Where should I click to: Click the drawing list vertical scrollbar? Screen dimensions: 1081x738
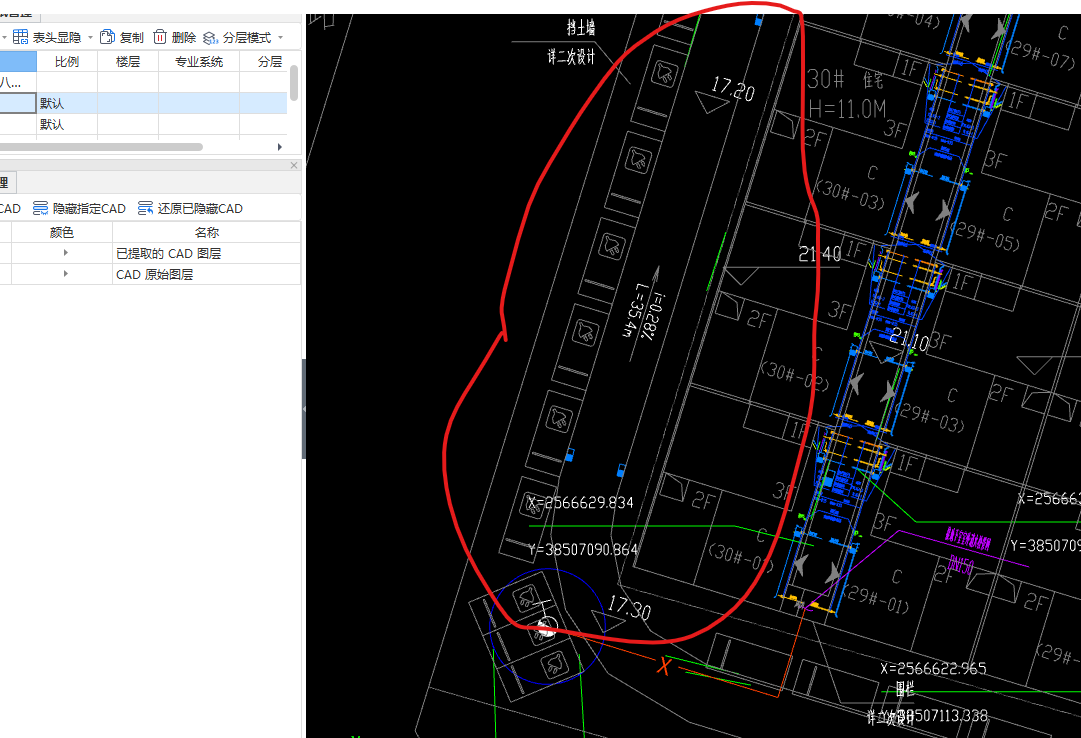(294, 83)
